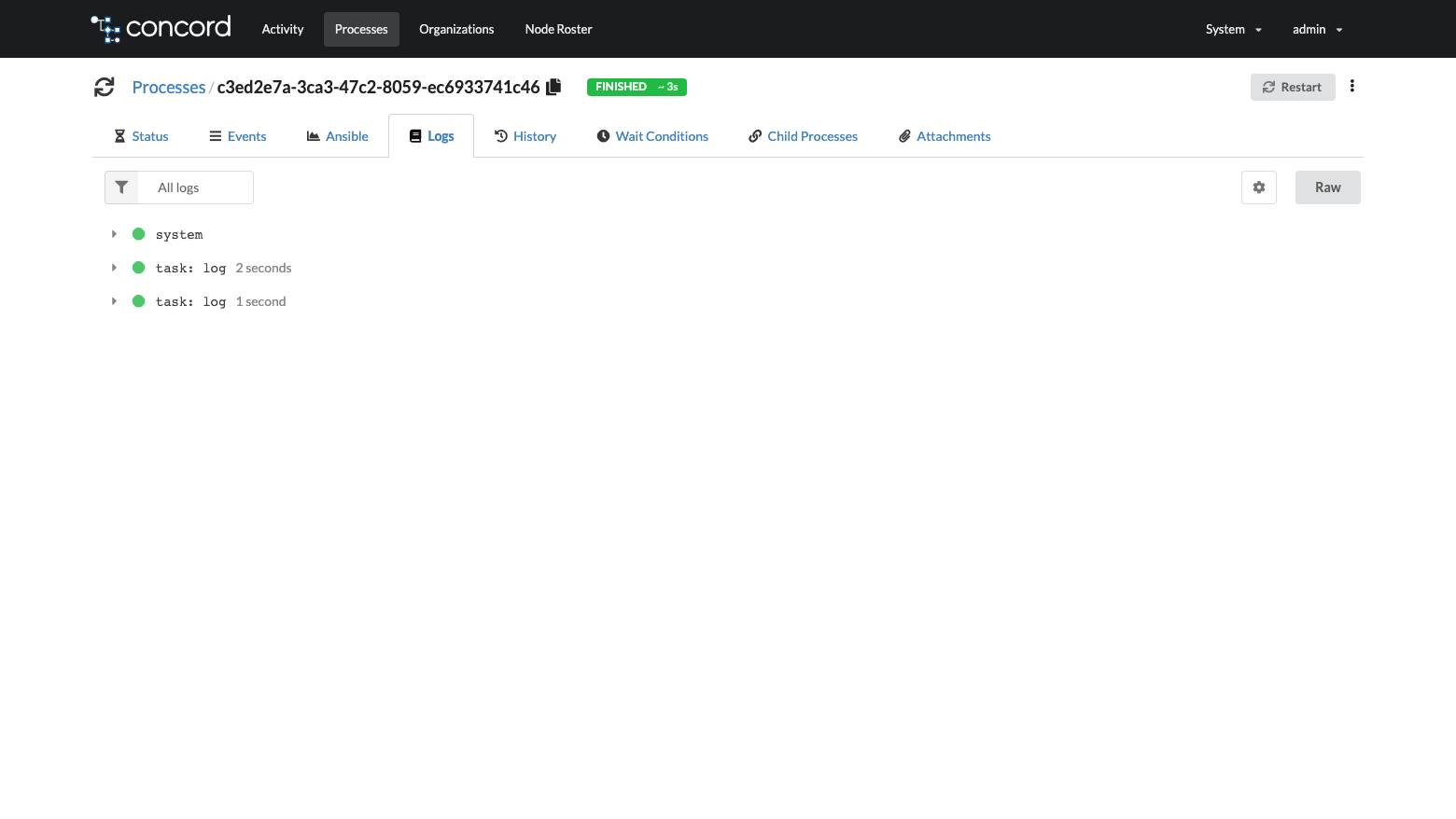Select the Logs tab
Screen dimensions: 1456x819
431,136
